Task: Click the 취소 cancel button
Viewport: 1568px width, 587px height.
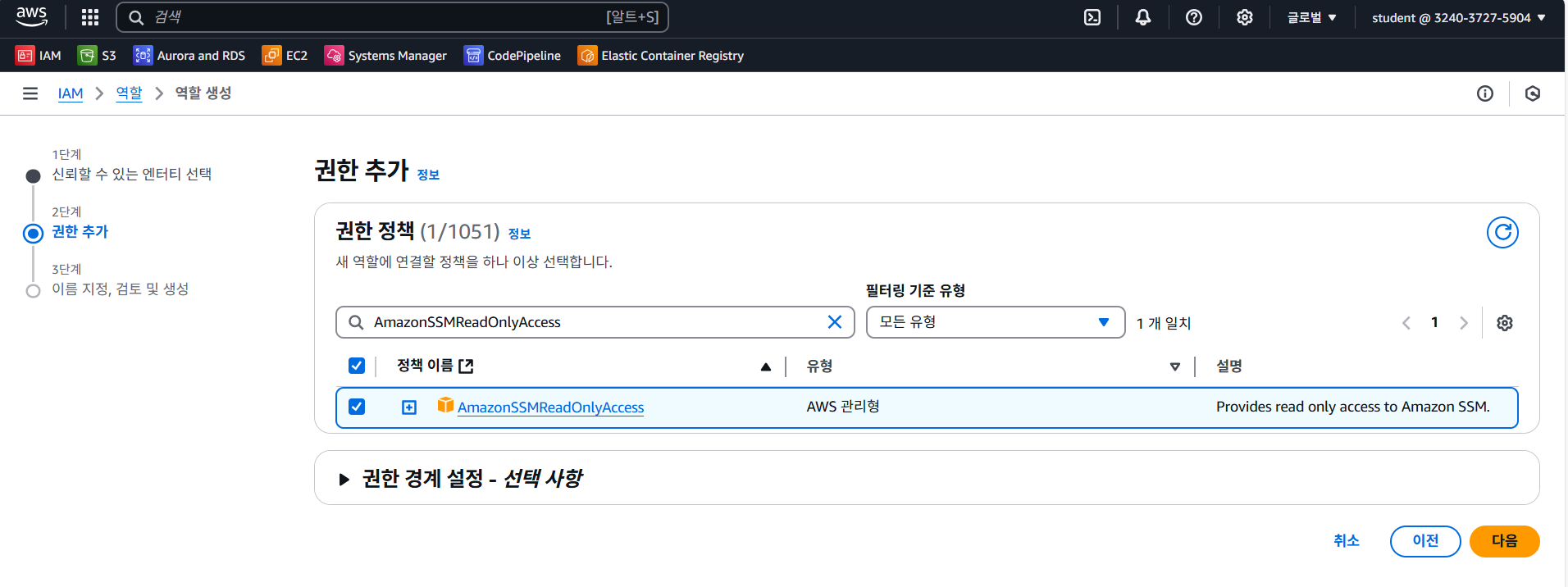Action: (x=1347, y=541)
